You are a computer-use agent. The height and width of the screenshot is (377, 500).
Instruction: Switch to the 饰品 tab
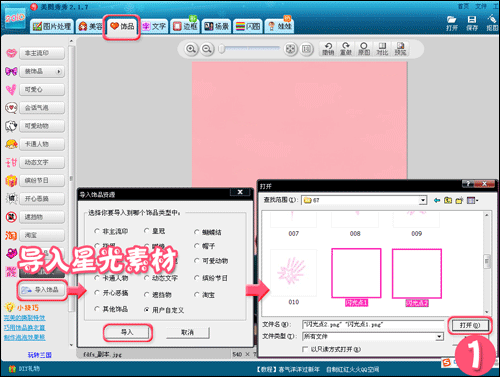tap(122, 26)
